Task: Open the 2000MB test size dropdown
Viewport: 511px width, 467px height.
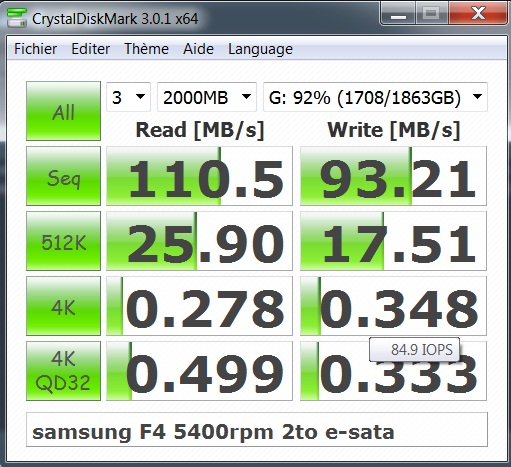Action: pos(207,97)
